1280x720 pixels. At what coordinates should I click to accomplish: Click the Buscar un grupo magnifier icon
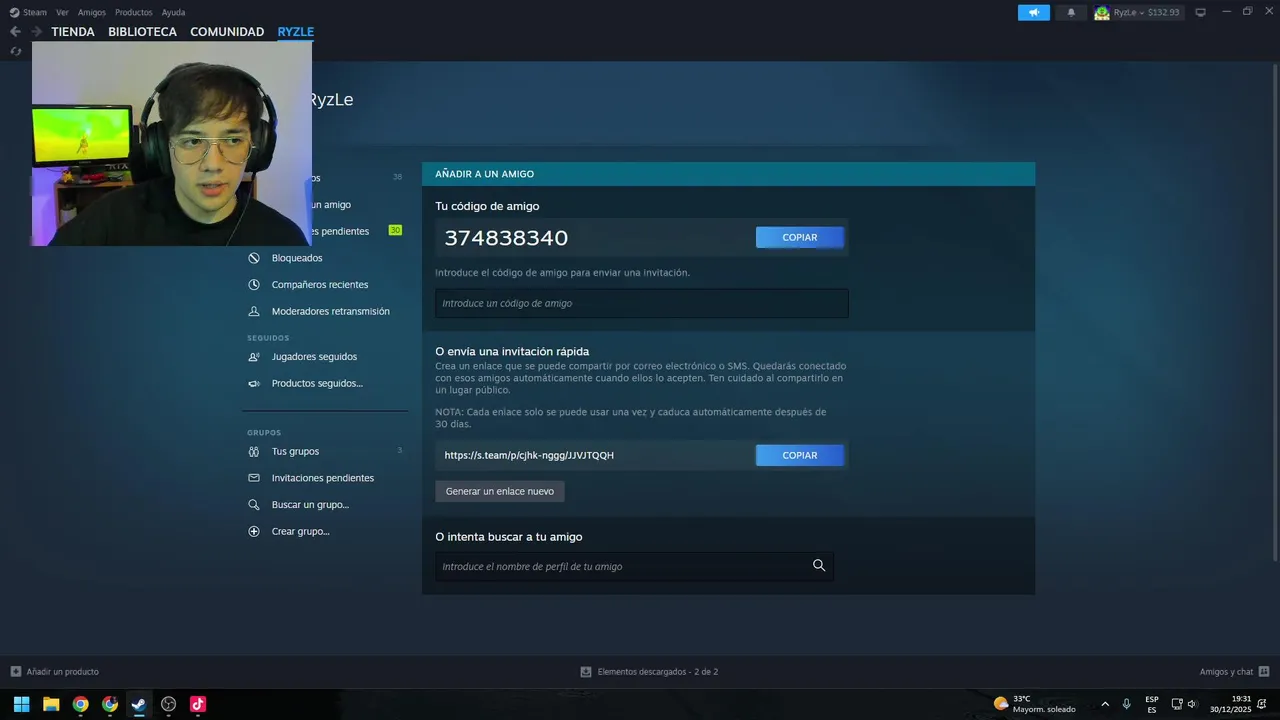coord(254,504)
